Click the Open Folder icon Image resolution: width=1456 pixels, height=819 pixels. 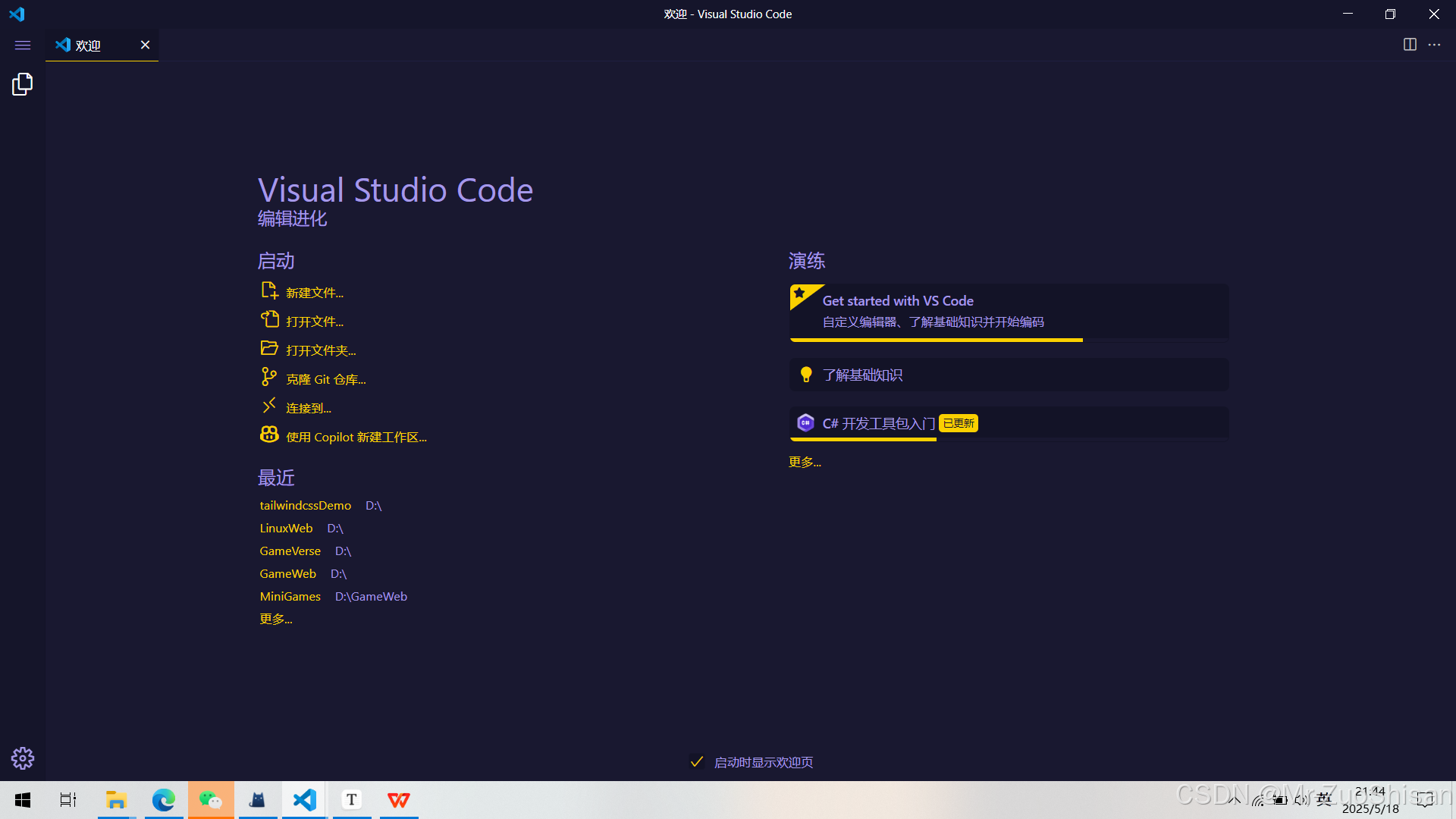(x=269, y=349)
